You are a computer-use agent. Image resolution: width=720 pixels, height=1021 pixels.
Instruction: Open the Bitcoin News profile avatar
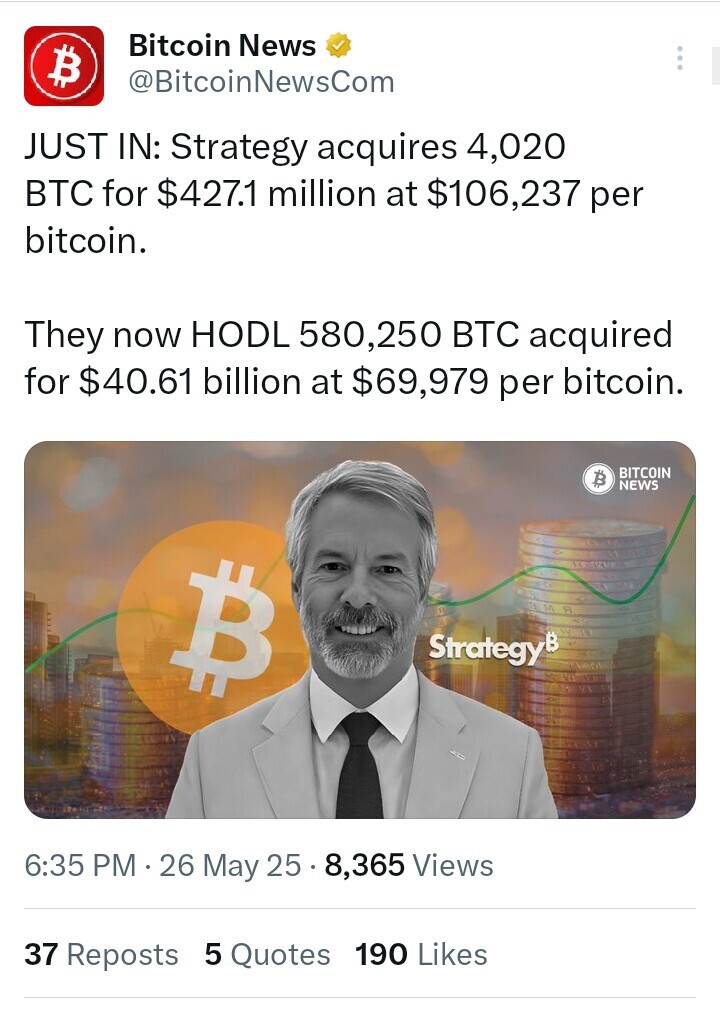[x=64, y=66]
